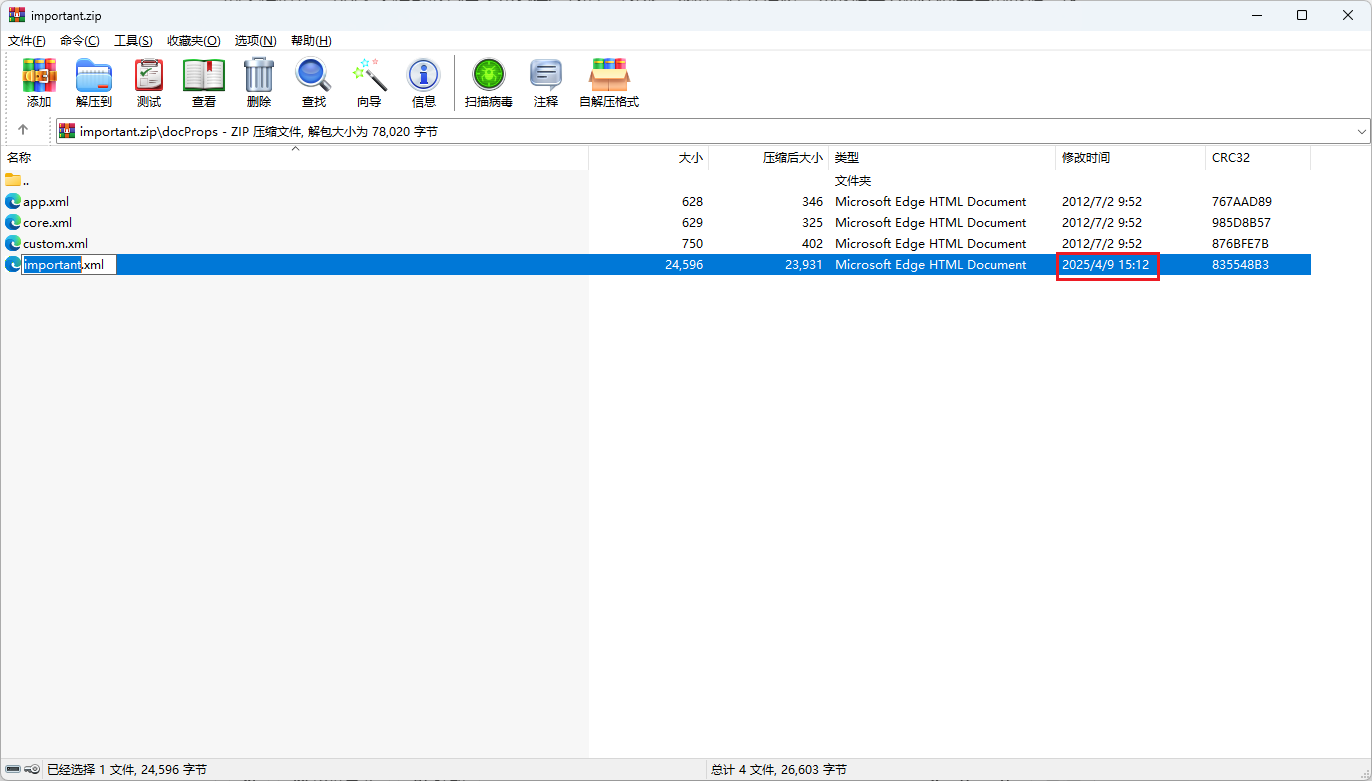
Task: Select the core.xml file row
Action: pyautogui.click(x=48, y=223)
